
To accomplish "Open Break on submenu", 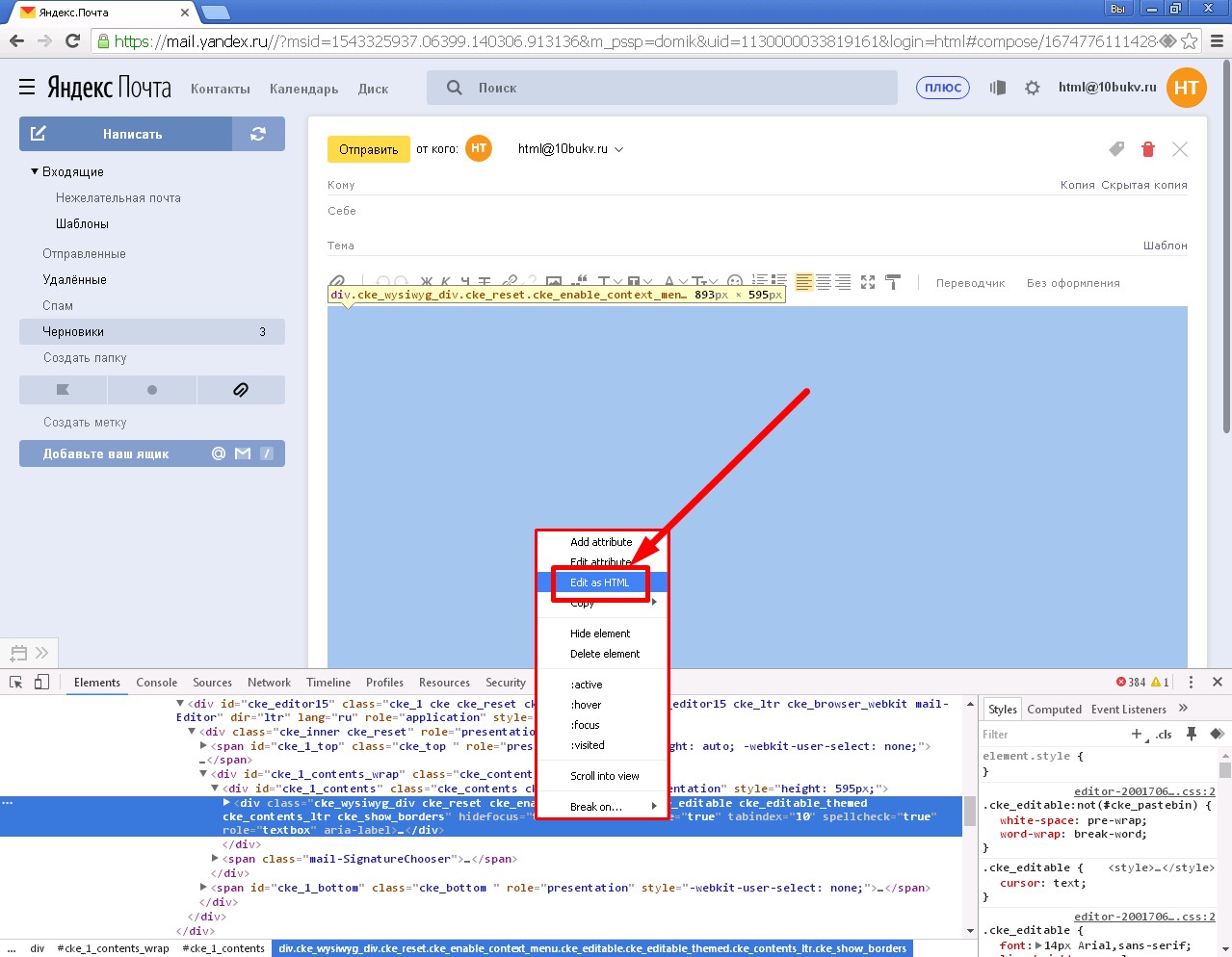I will tap(602, 807).
